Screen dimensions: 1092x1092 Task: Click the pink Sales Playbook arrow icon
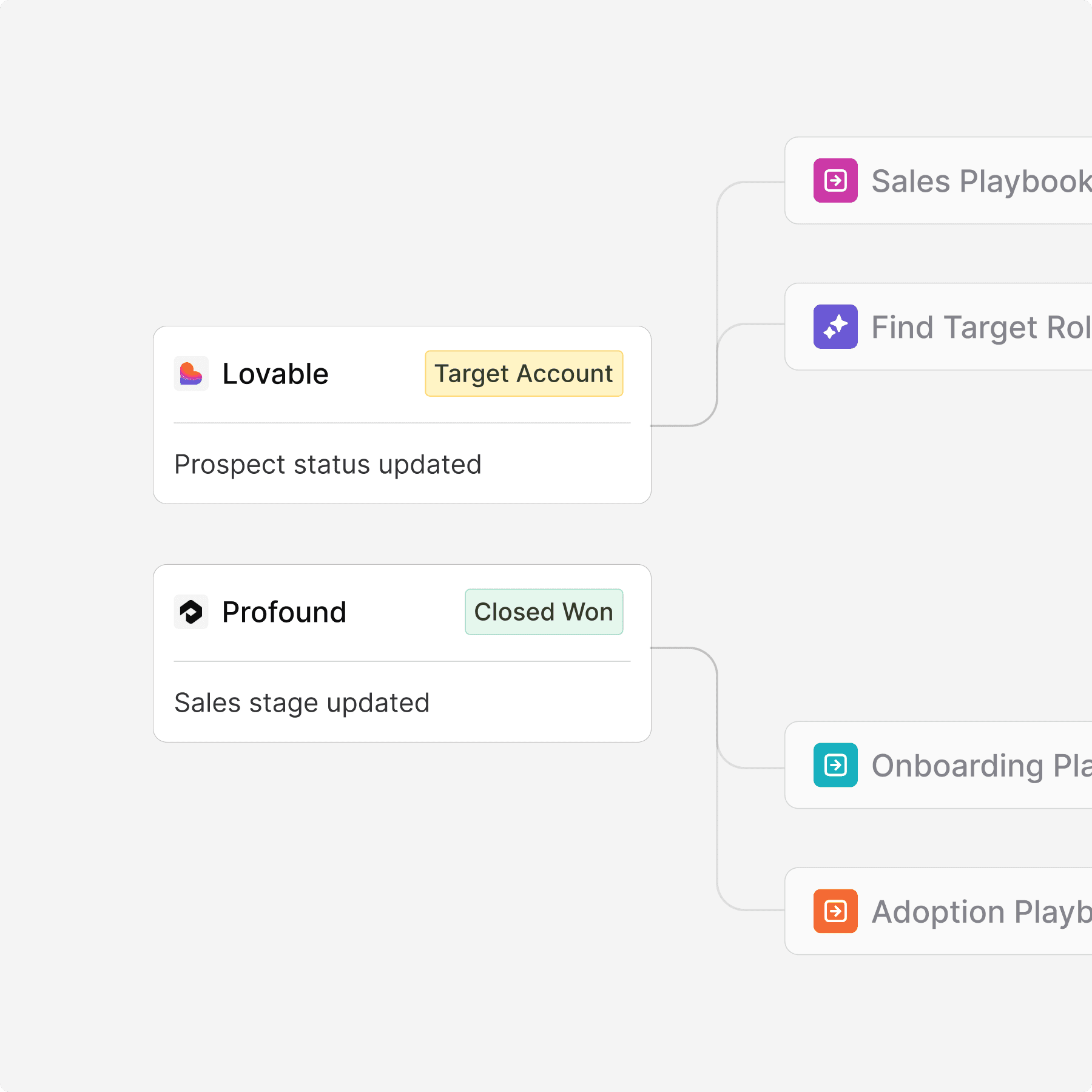(835, 181)
